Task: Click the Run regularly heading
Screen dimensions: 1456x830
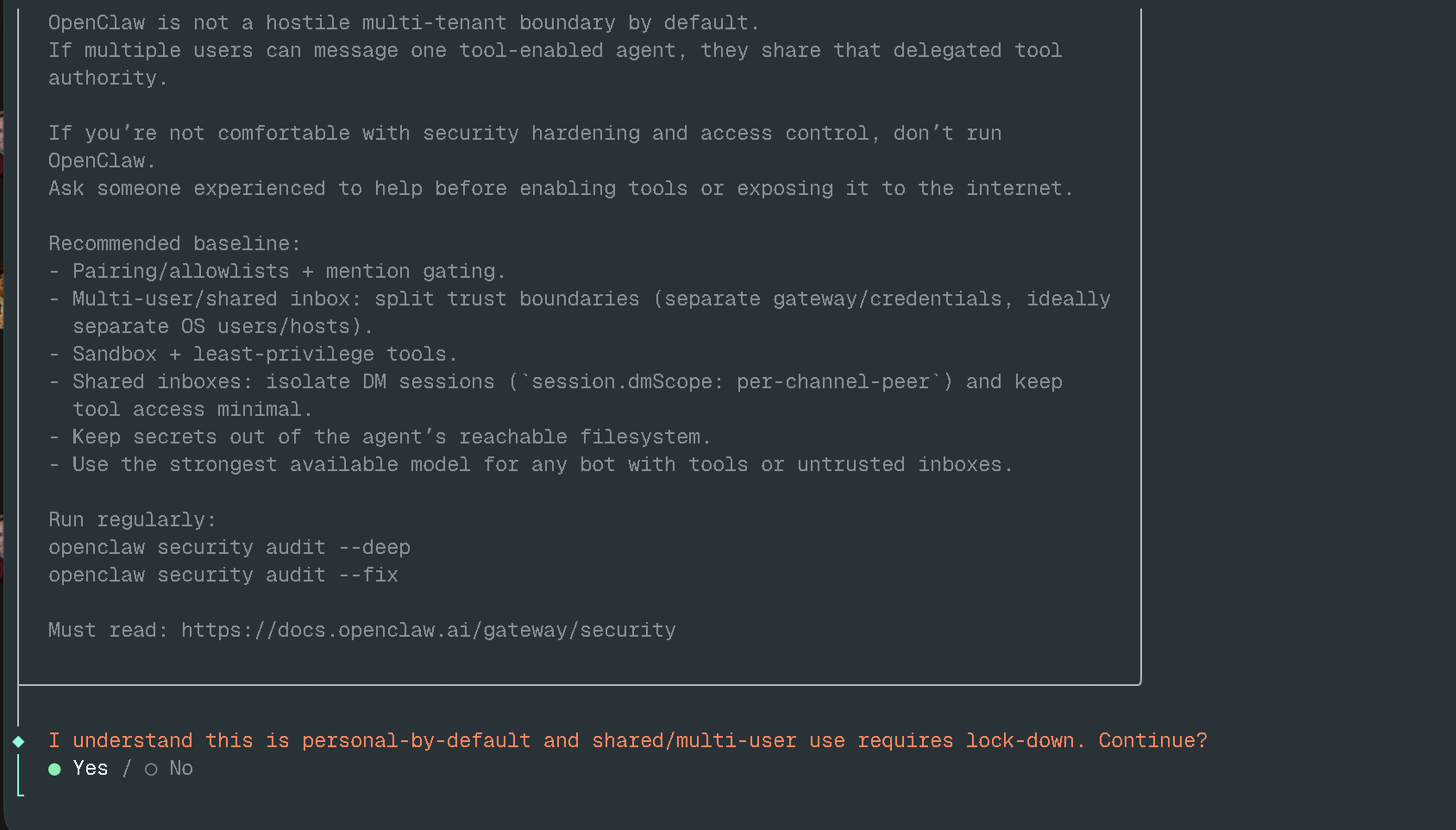Action: [x=131, y=520]
